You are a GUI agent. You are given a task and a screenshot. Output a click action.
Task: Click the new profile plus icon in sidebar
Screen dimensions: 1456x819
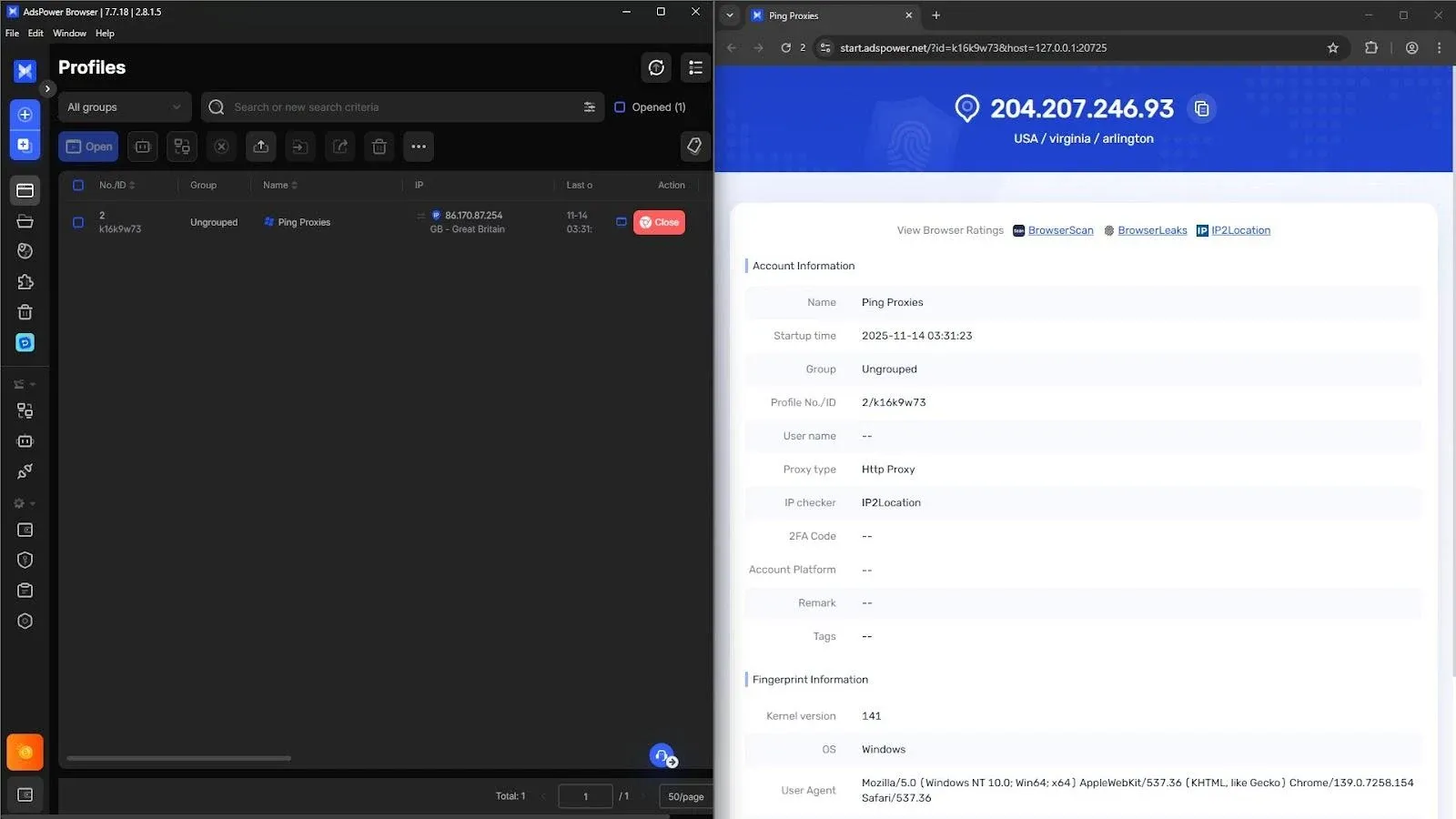point(25,115)
